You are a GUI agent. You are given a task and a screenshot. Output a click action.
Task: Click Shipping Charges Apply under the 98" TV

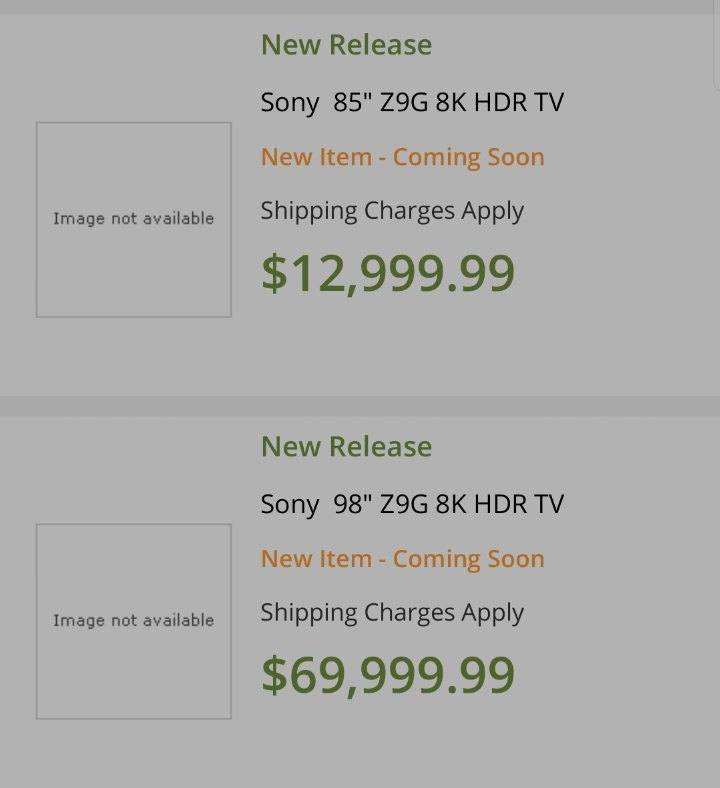click(x=392, y=613)
